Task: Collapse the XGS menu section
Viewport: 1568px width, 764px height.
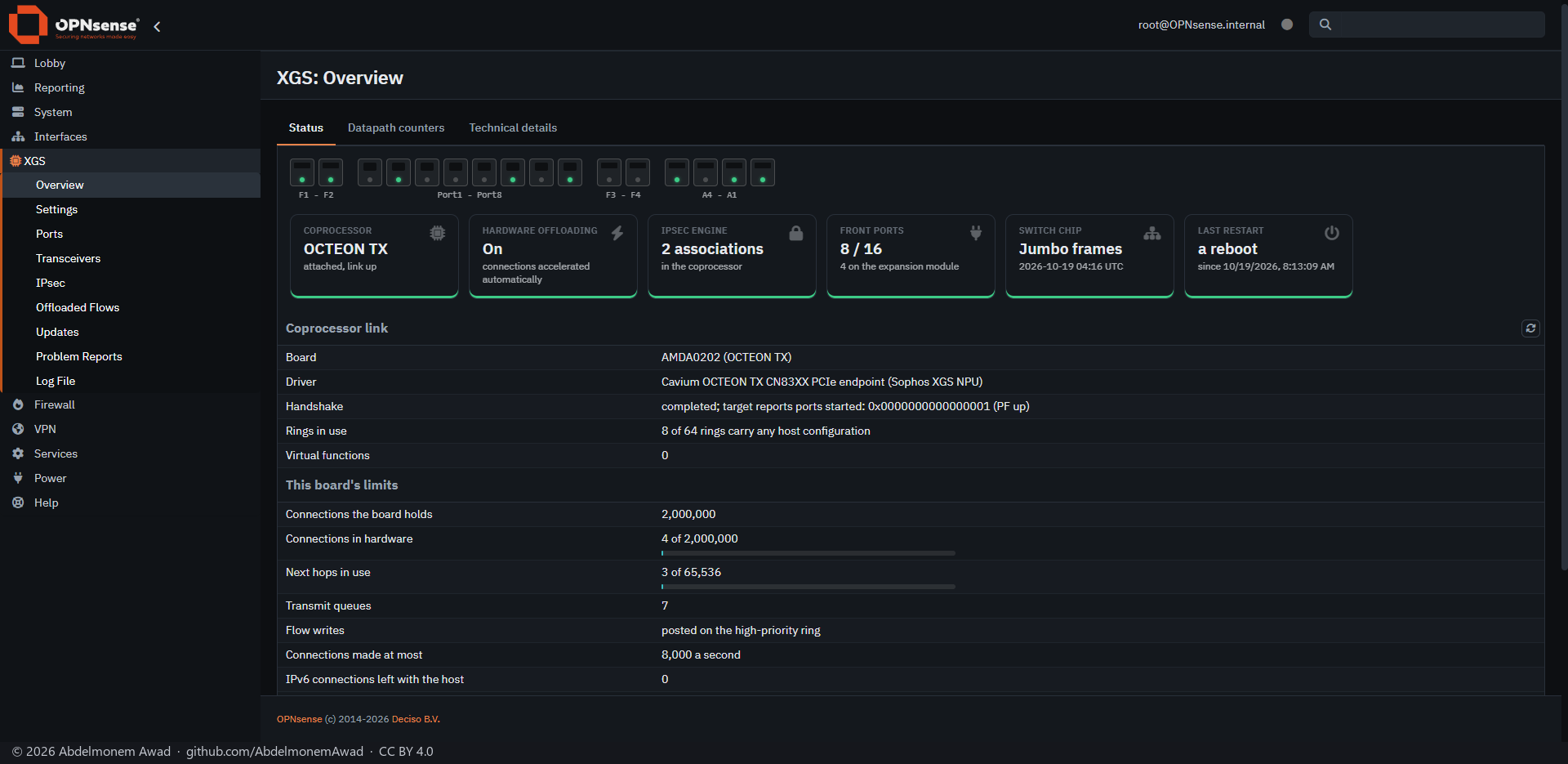Action: pos(131,161)
